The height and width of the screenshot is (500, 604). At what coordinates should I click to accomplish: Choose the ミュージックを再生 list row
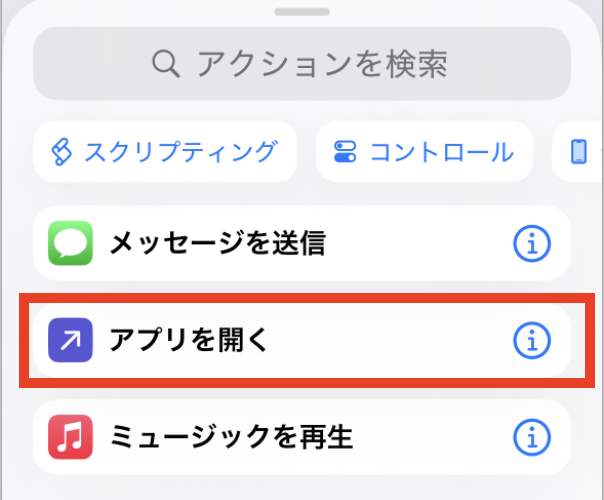pos(300,437)
